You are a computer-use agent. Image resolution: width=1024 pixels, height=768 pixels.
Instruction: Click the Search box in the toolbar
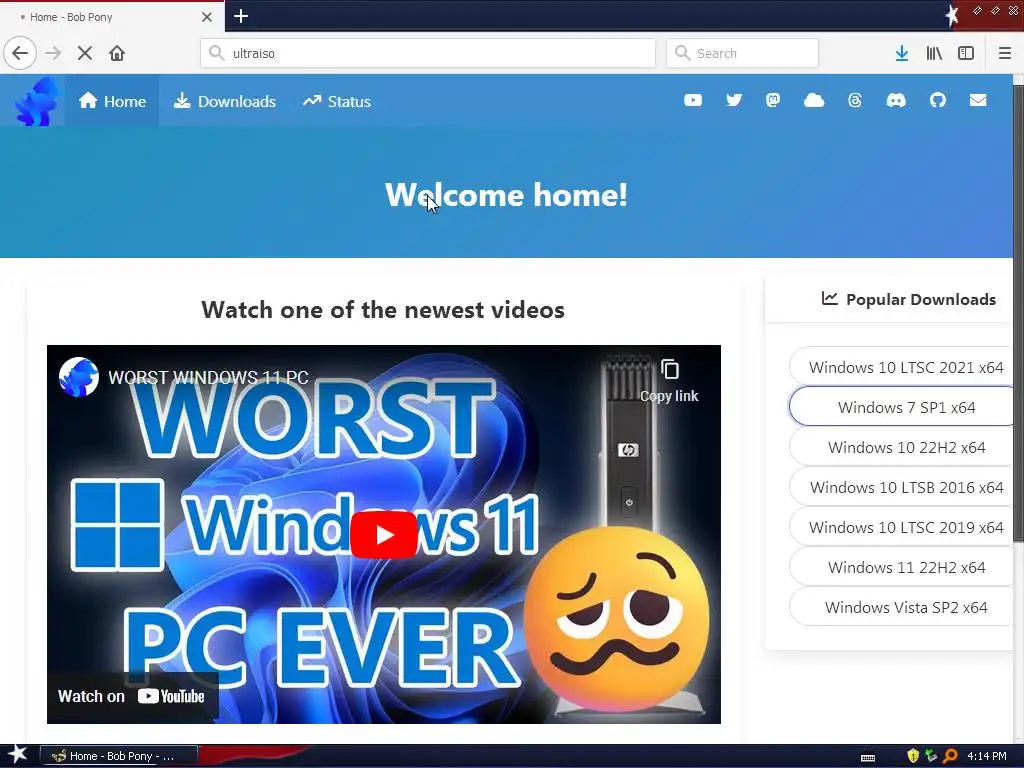pyautogui.click(x=743, y=53)
